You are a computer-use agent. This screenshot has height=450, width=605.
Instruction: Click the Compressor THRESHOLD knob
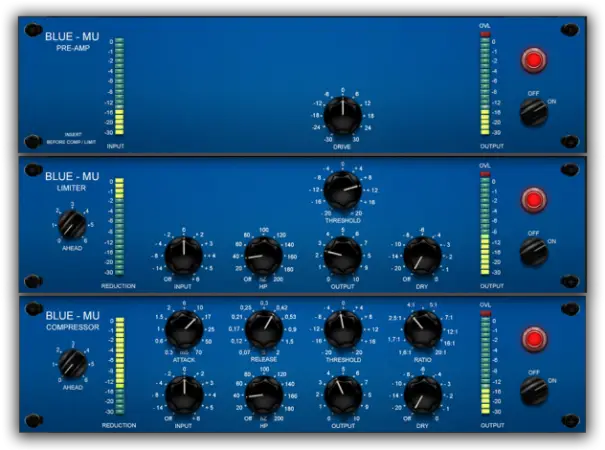click(x=342, y=327)
